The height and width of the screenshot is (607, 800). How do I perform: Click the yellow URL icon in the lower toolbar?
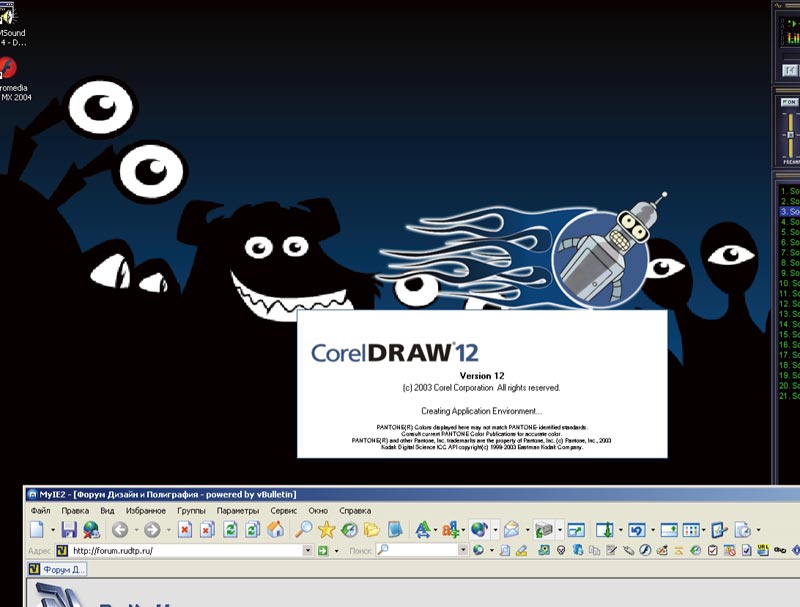click(x=763, y=550)
